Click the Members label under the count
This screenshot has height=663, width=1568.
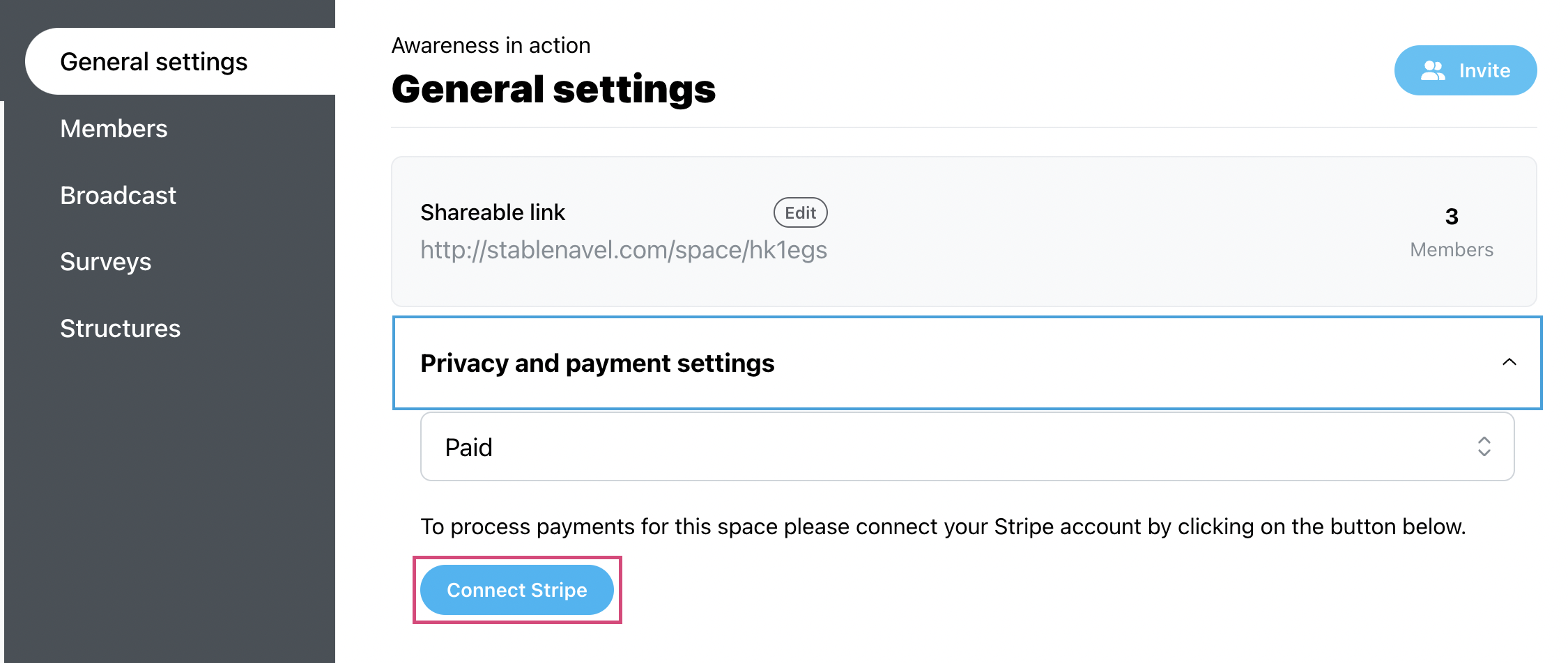pos(1452,250)
